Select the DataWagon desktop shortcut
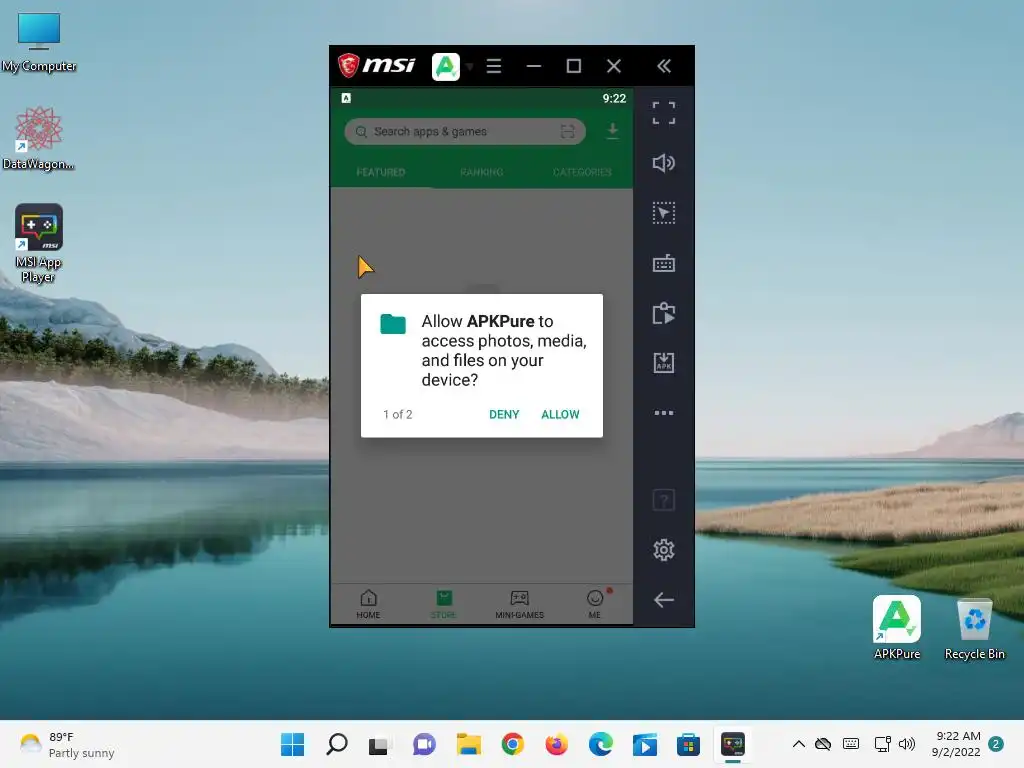Screen dimensions: 1024x768 click(x=39, y=138)
